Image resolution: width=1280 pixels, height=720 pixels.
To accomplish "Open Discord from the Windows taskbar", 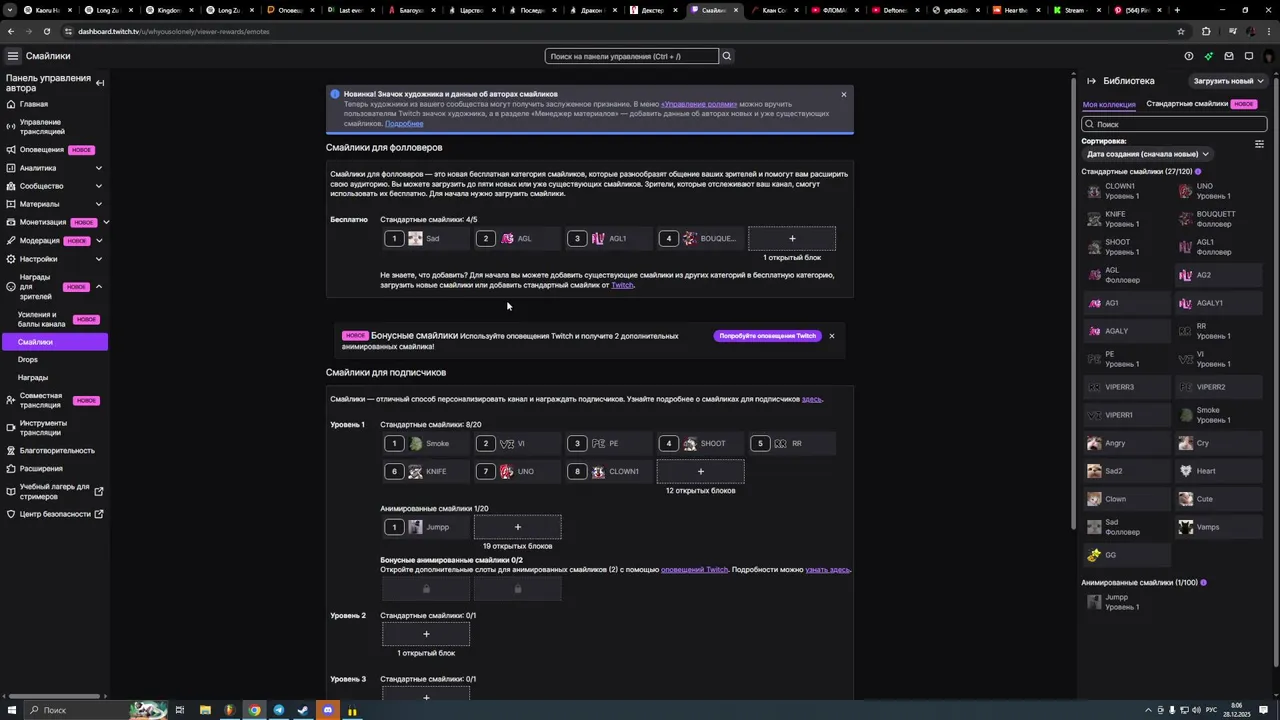I will click(327, 710).
